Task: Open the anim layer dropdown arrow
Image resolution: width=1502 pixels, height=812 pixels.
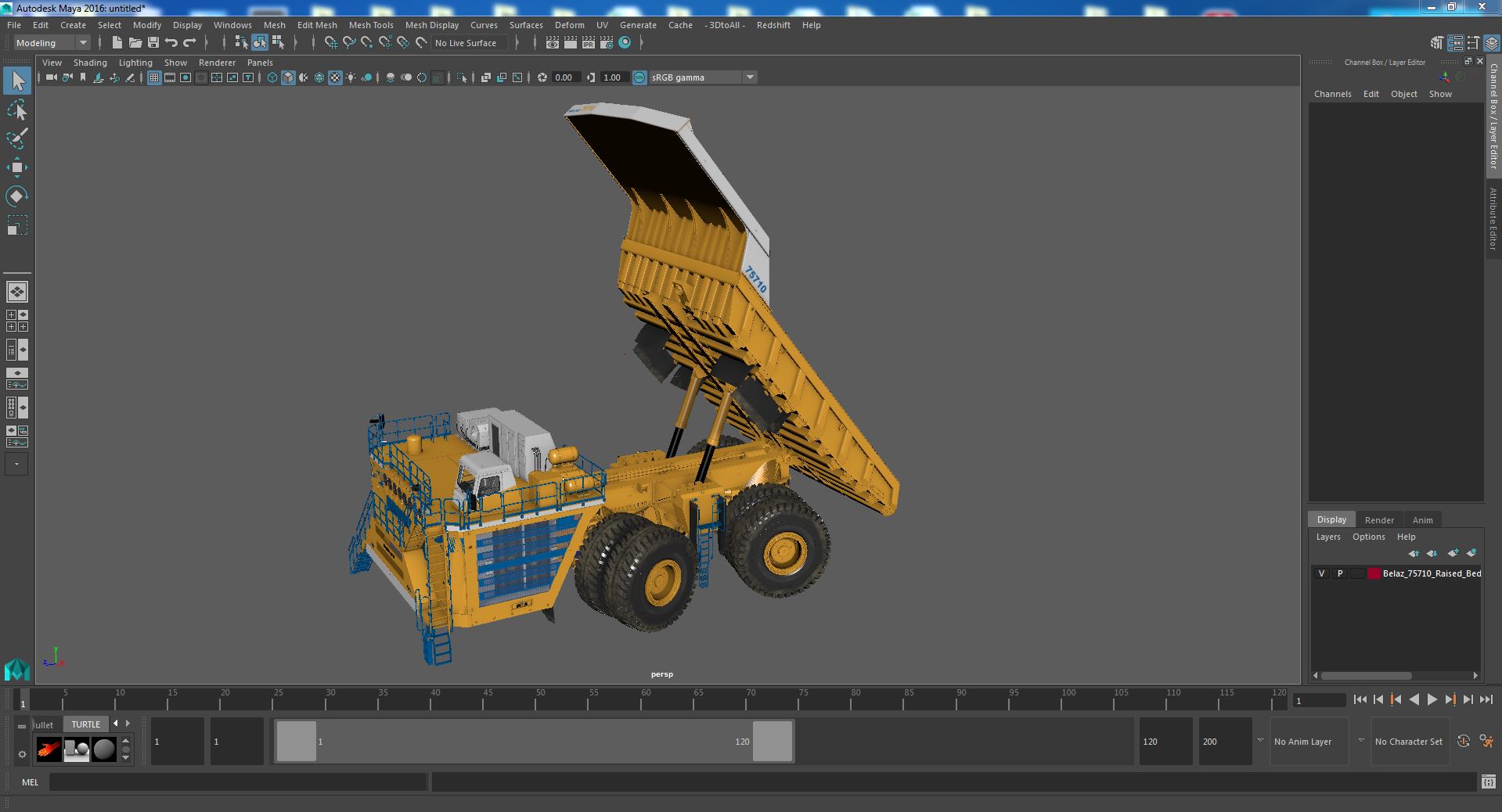Action: 1260,741
